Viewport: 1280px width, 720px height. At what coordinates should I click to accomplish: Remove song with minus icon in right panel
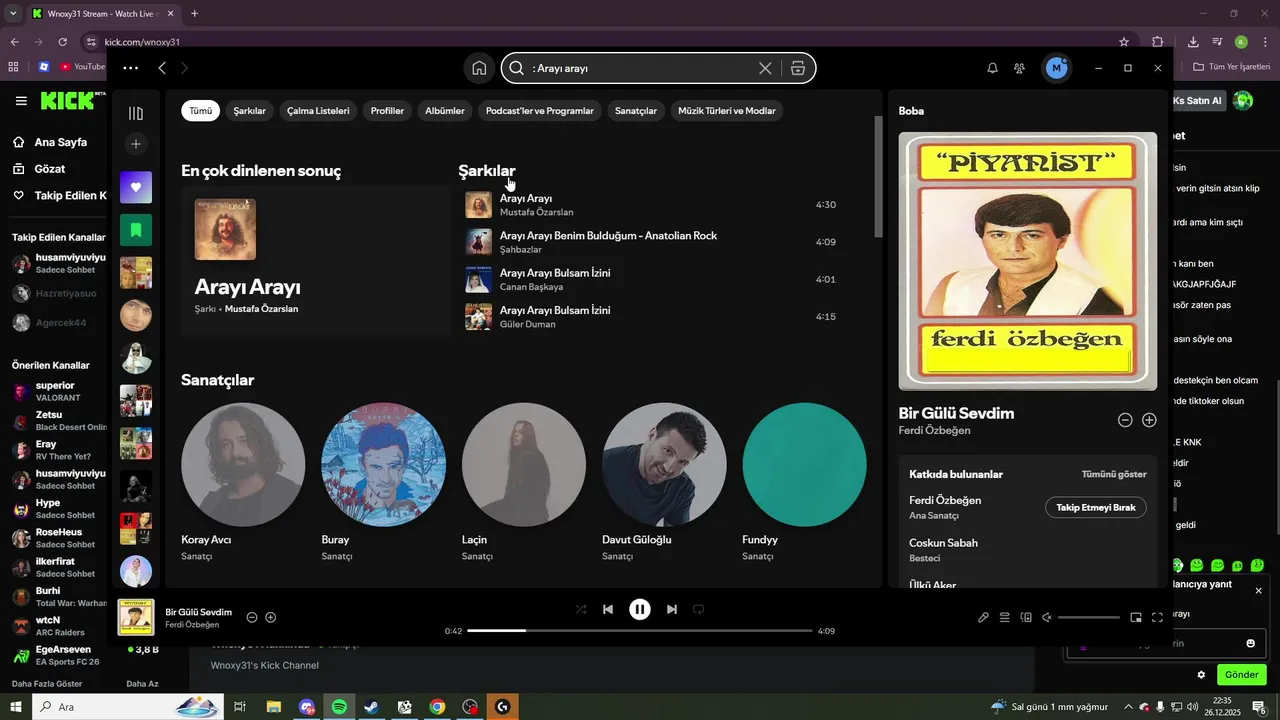[x=1125, y=420]
